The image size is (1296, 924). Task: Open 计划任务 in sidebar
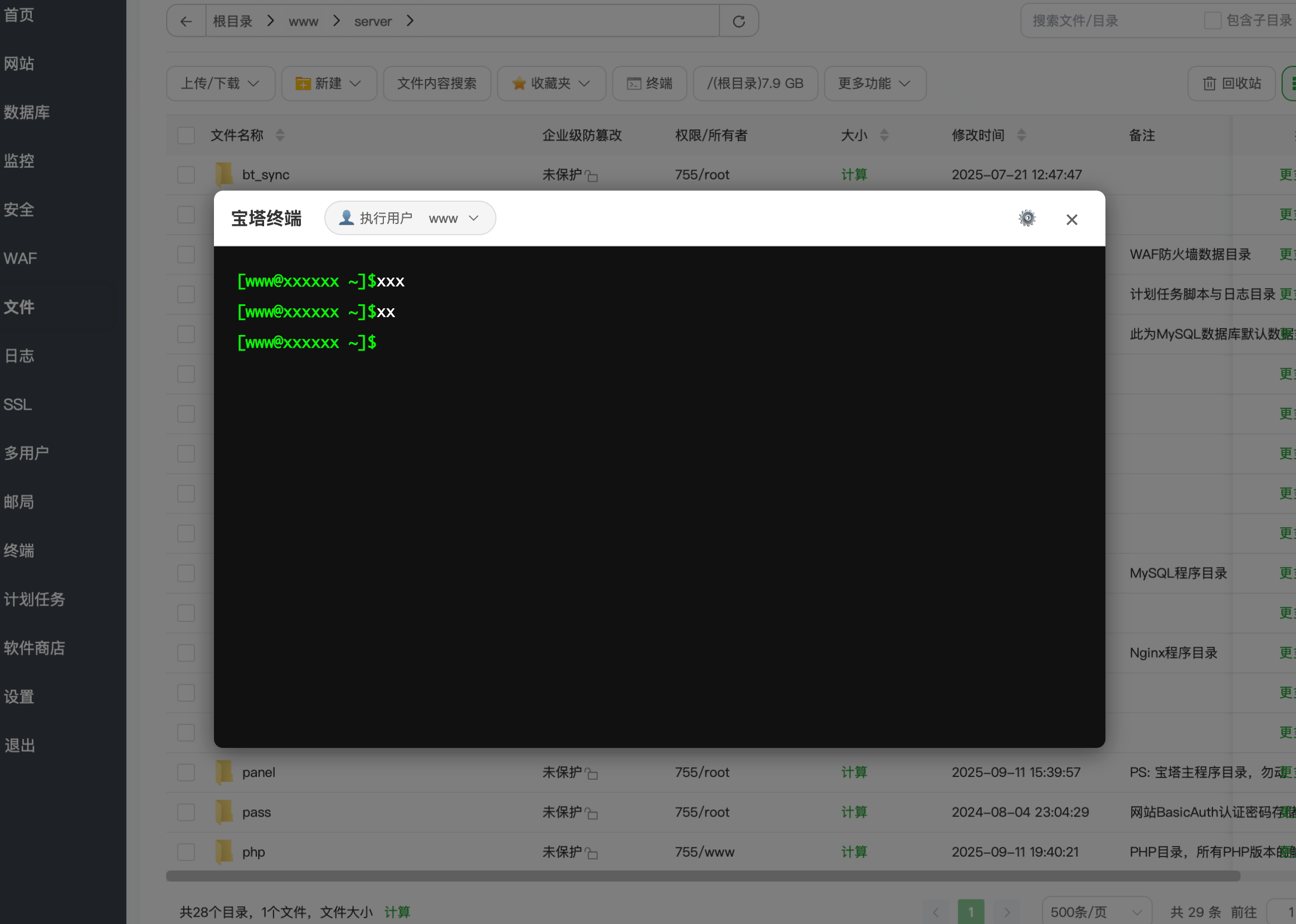34,599
